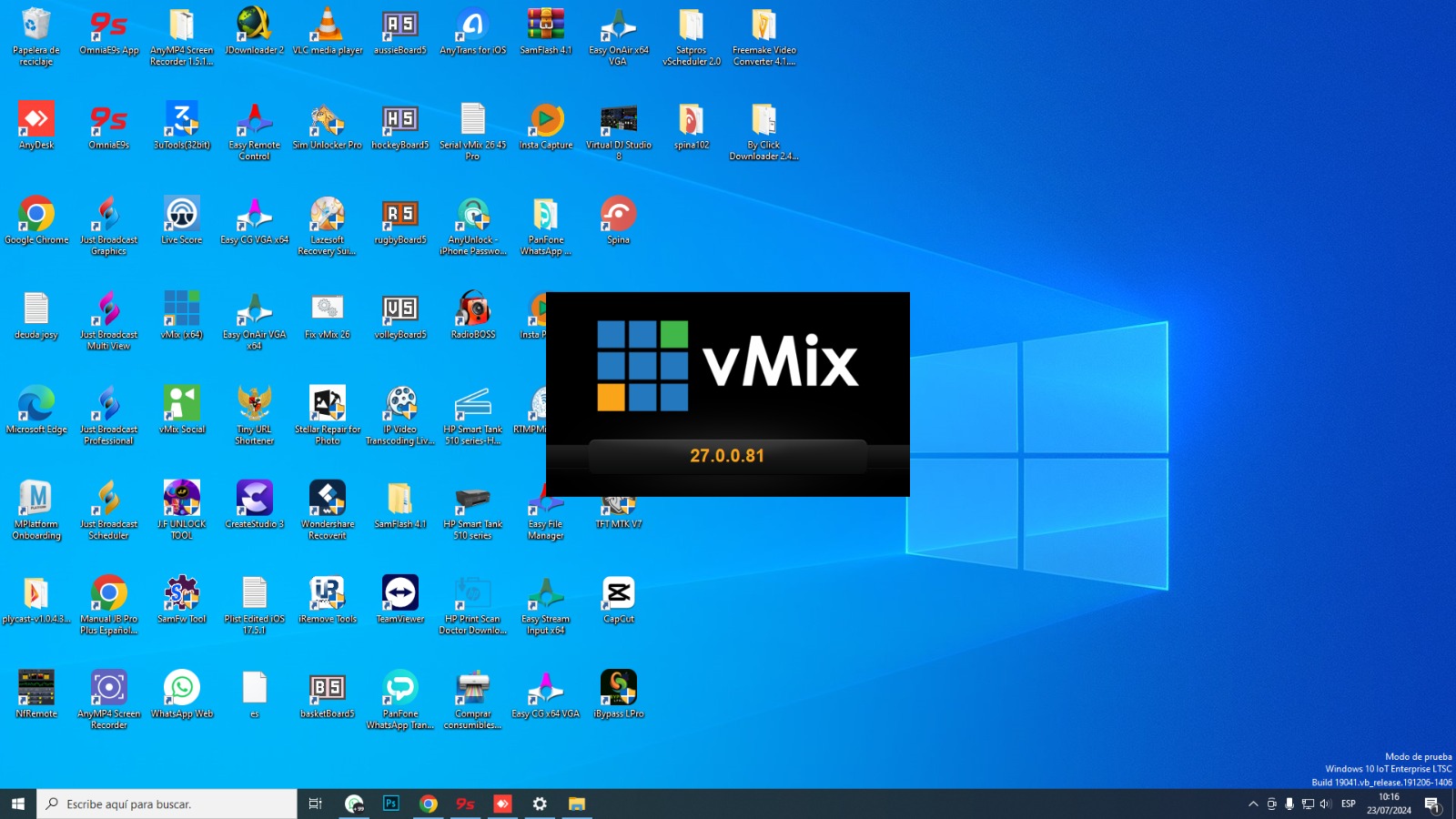Launch JF UNLOCK TOOL shortcut

pos(182,510)
